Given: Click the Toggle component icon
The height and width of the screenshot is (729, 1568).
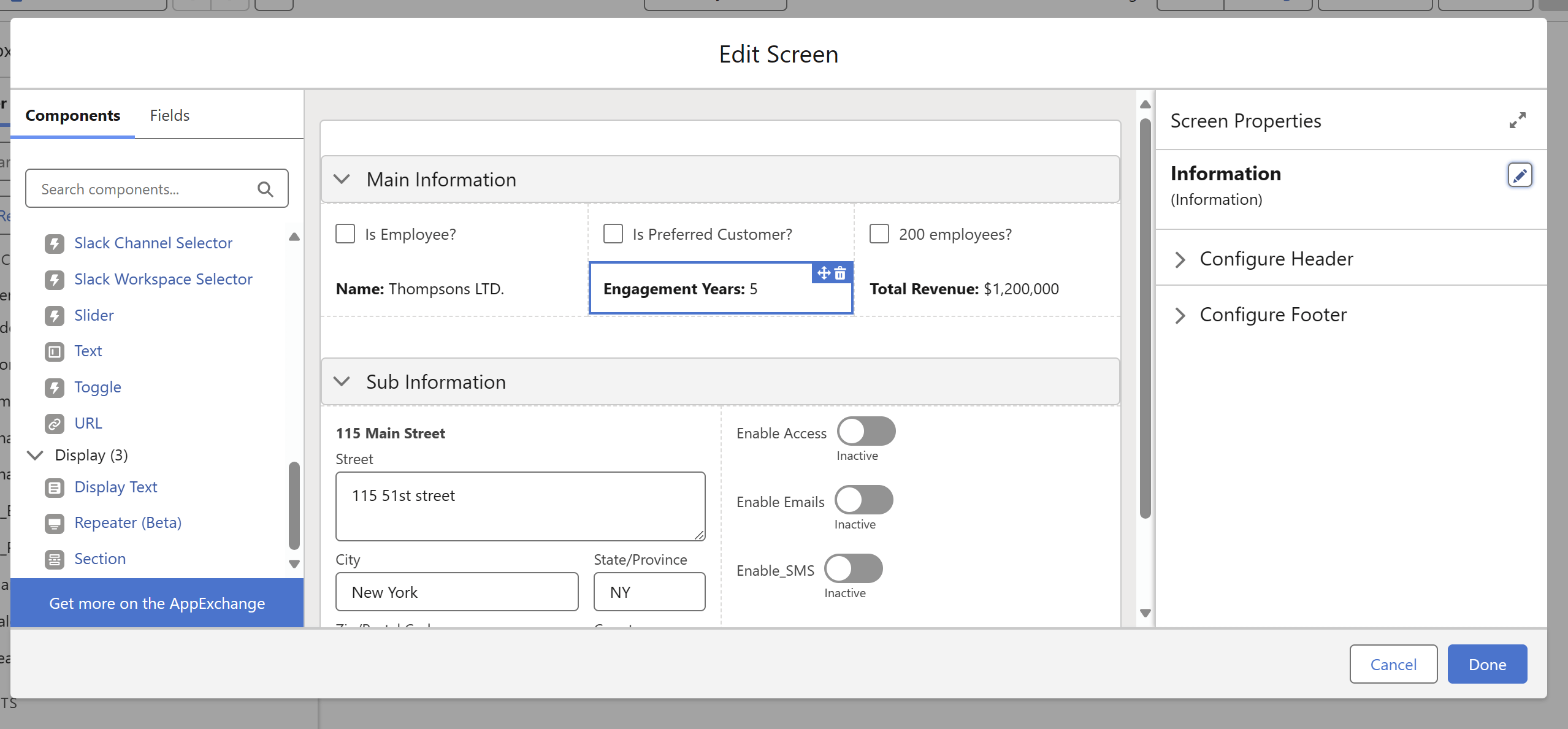Looking at the screenshot, I should (x=55, y=388).
